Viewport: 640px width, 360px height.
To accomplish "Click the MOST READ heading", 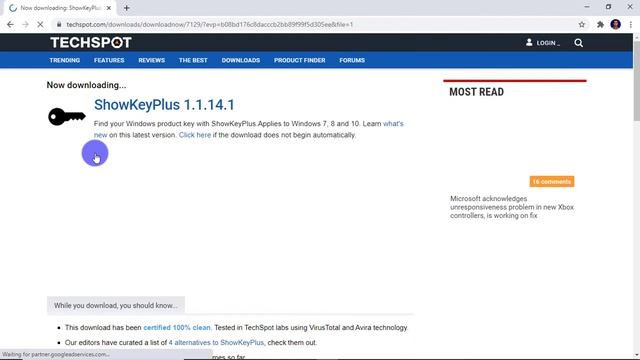I will (x=476, y=92).
